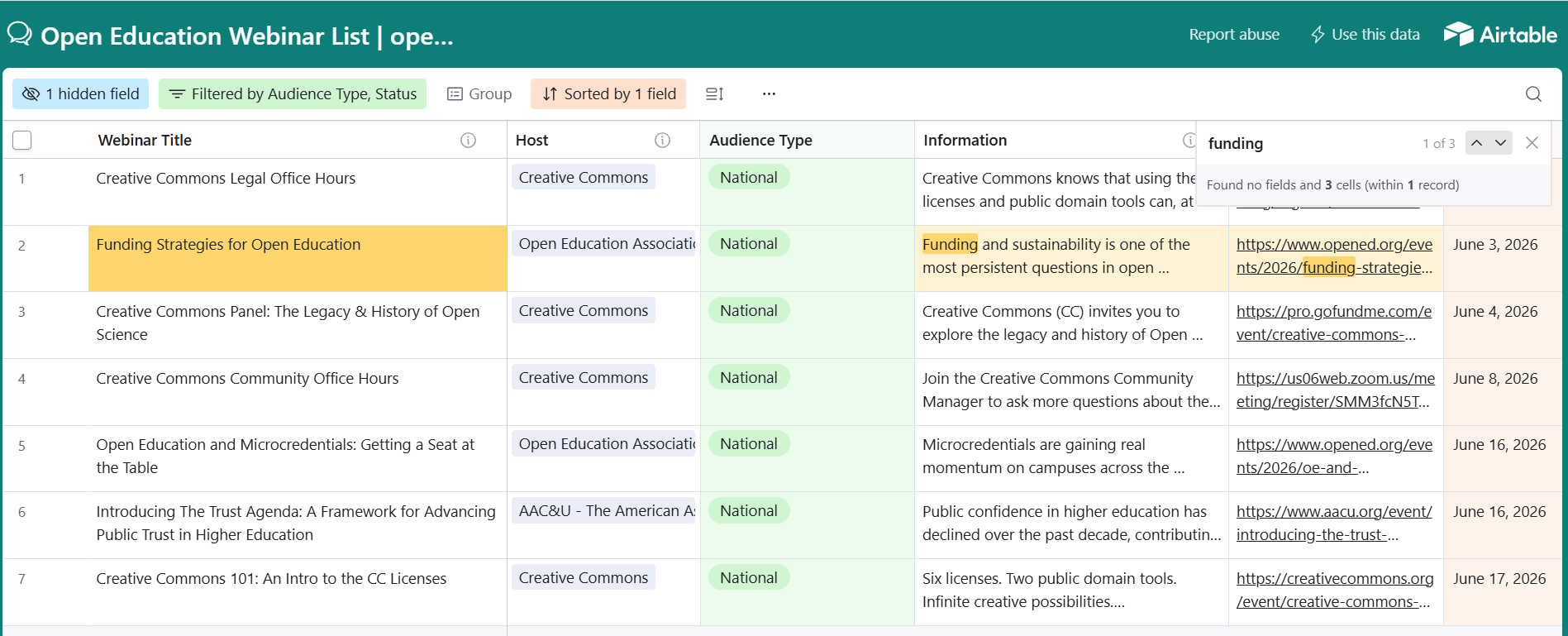Open the us06web.zoom.us register link
Screen dimensions: 1568x636
(x=1335, y=390)
